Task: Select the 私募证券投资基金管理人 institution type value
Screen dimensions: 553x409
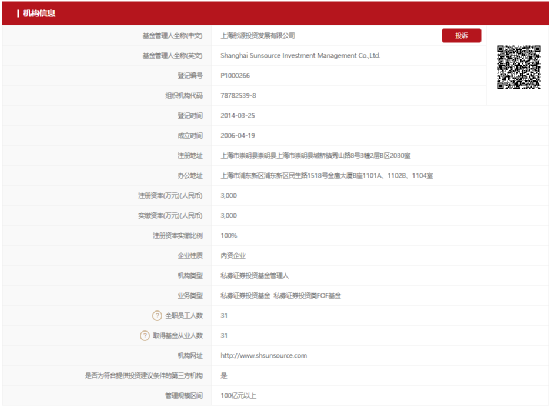Action: tap(254, 276)
